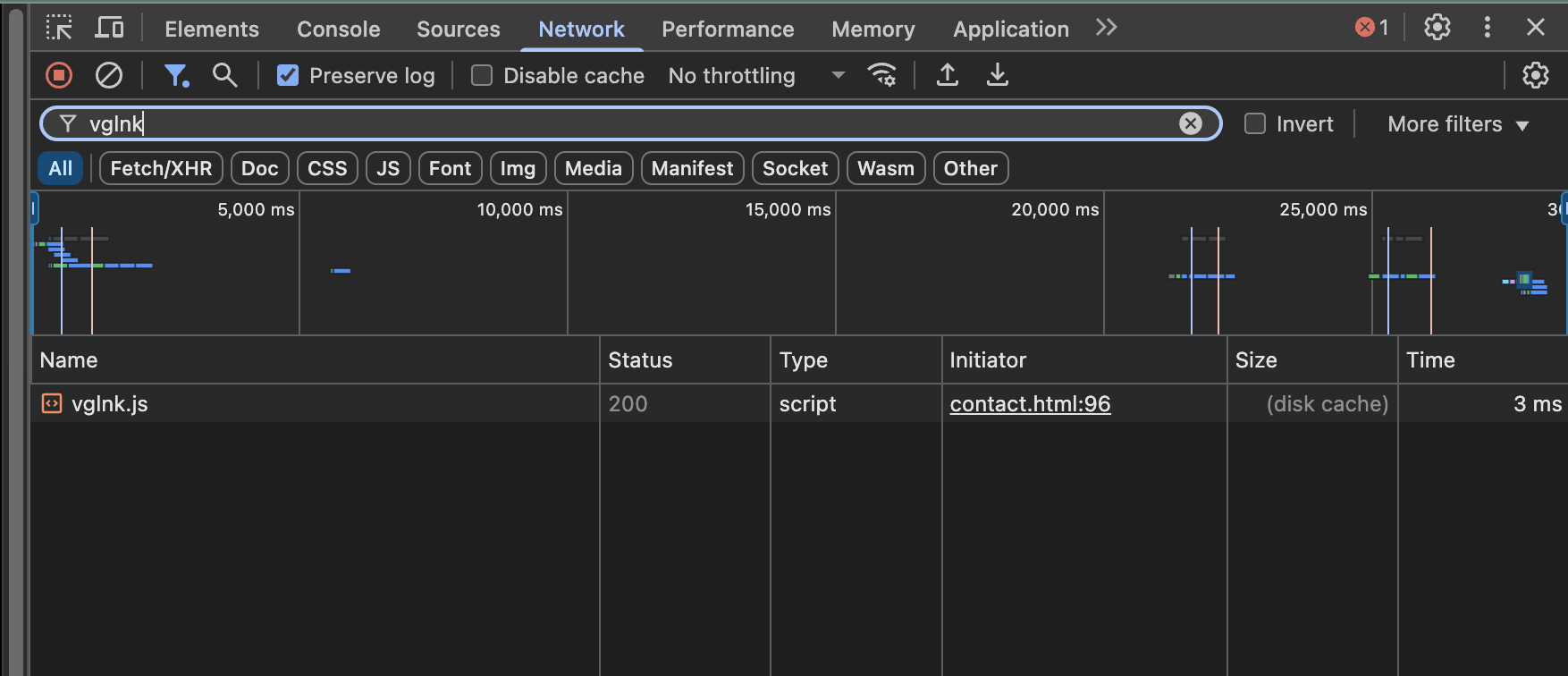
Task: Check the Invert filter checkbox
Action: tap(1255, 124)
